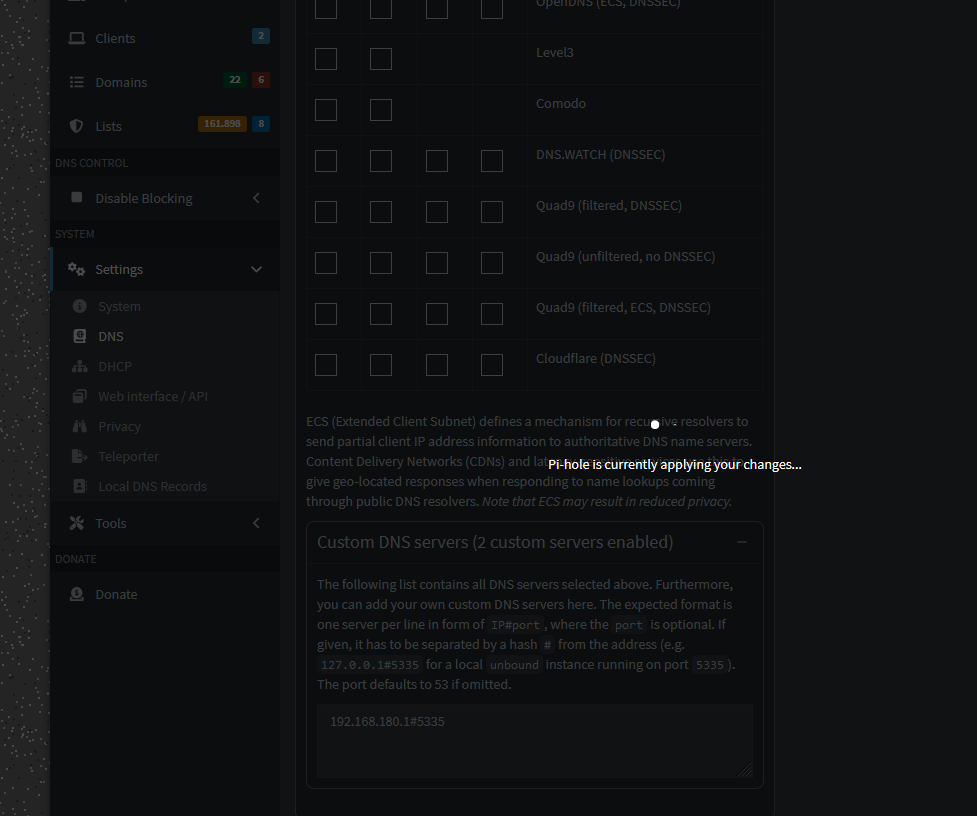Click the red Domains badge showing 6

261,80
